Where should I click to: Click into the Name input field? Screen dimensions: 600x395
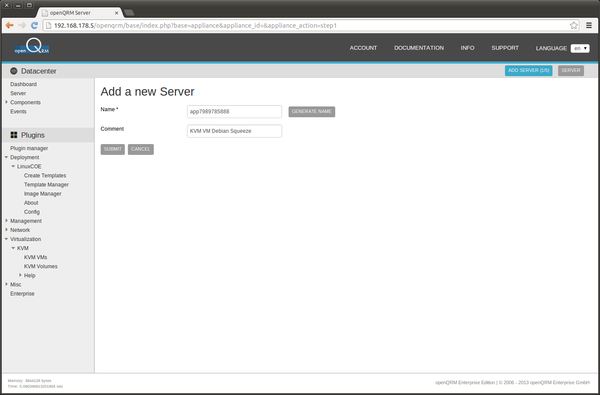coord(234,111)
